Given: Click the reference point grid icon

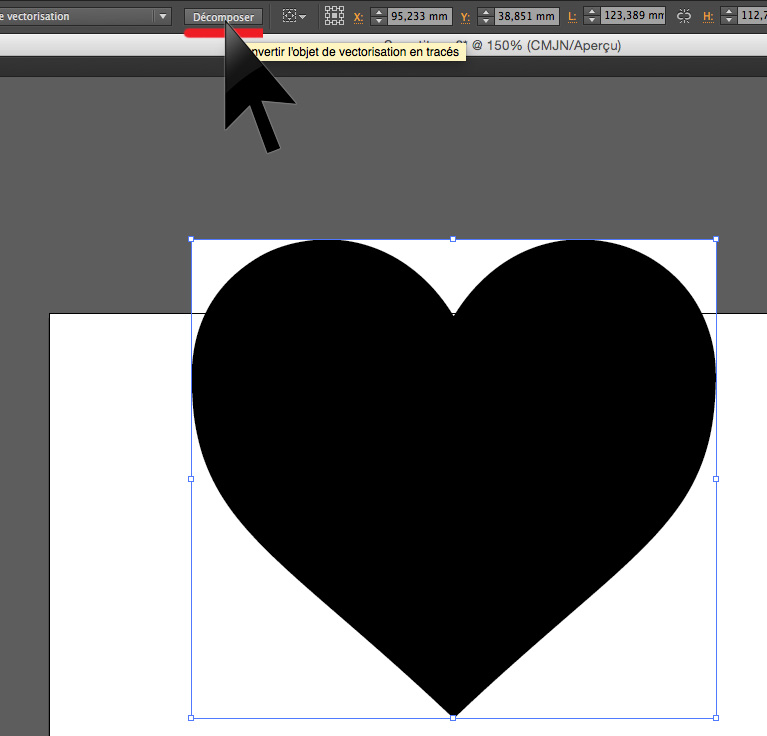Looking at the screenshot, I should (x=335, y=17).
